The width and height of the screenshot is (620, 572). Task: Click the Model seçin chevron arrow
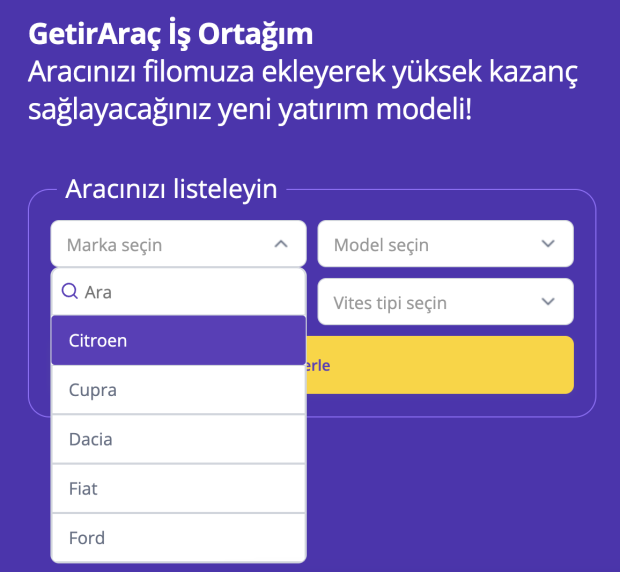[x=548, y=244]
